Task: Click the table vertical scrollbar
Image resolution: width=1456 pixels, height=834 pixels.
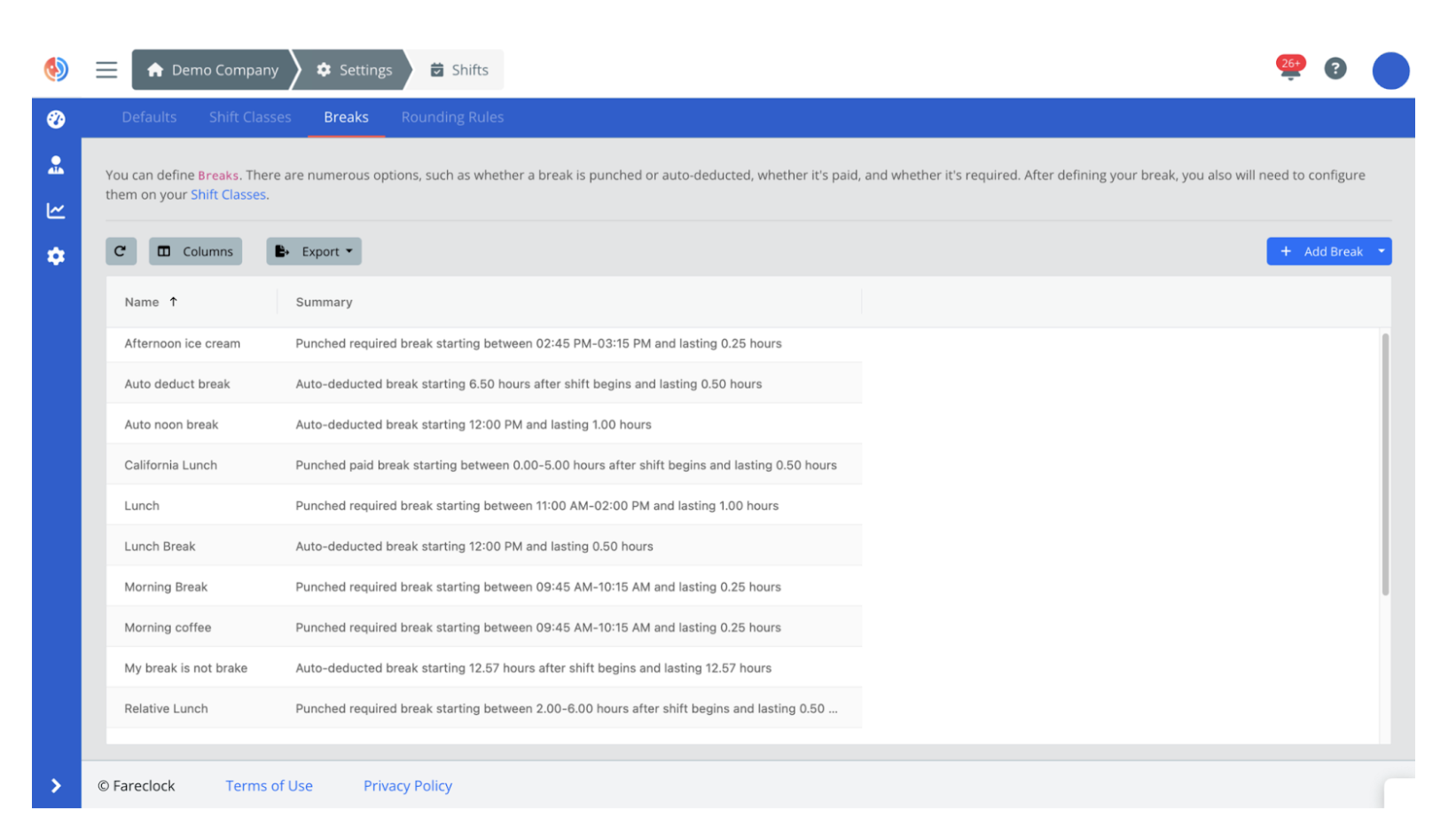Action: coord(1385,464)
